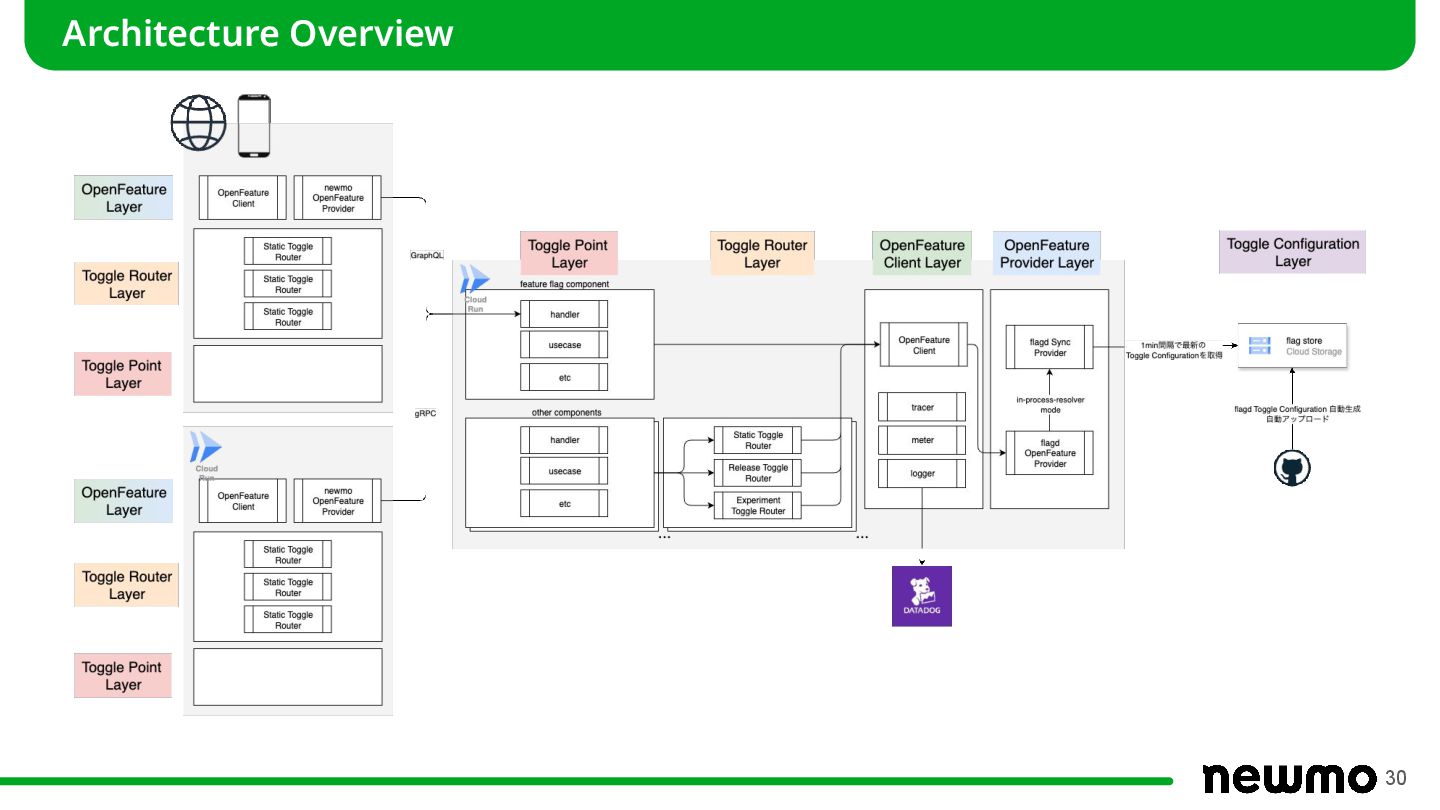Click the Architecture Overview slide title
This screenshot has height=810, width=1440.
coord(258,33)
